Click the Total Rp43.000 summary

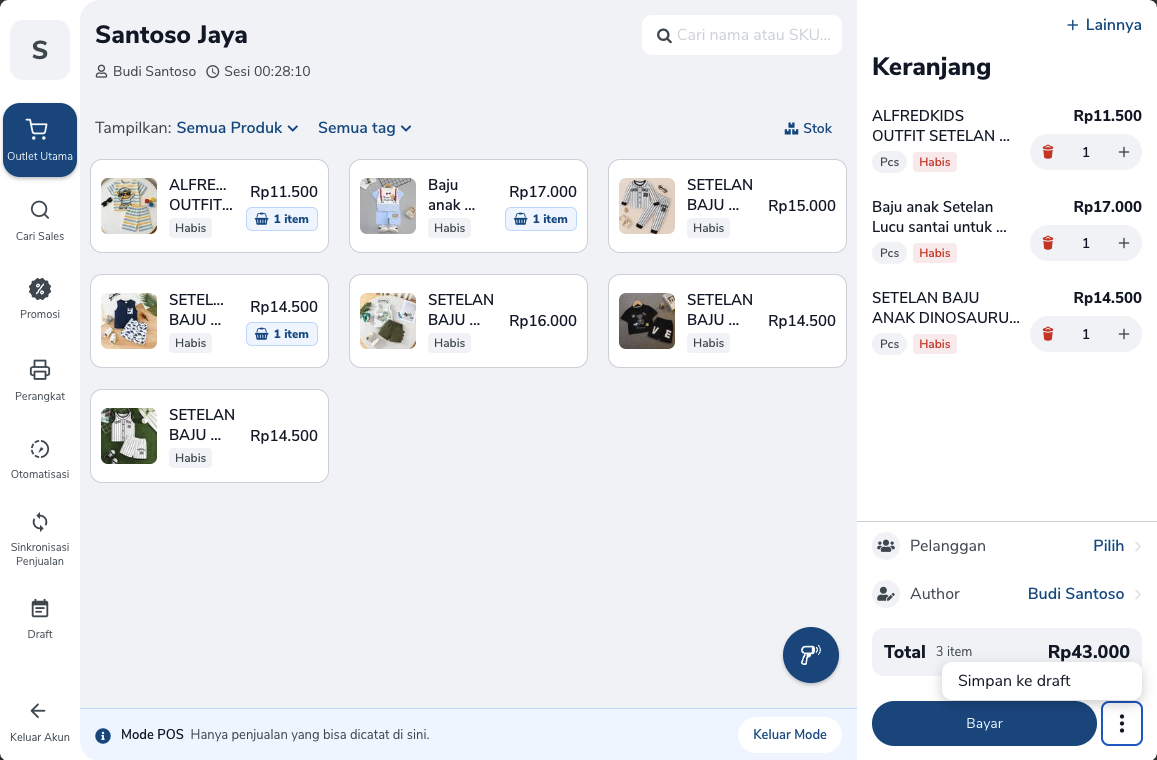(x=1006, y=652)
